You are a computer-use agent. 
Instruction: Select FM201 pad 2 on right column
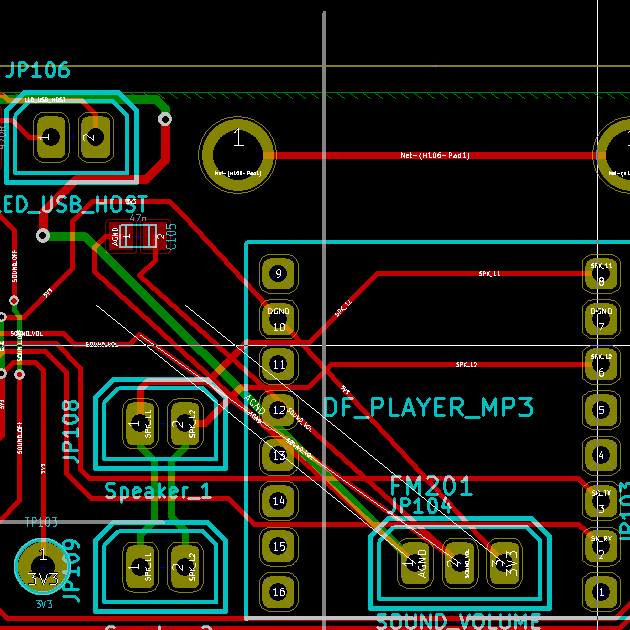pos(601,546)
